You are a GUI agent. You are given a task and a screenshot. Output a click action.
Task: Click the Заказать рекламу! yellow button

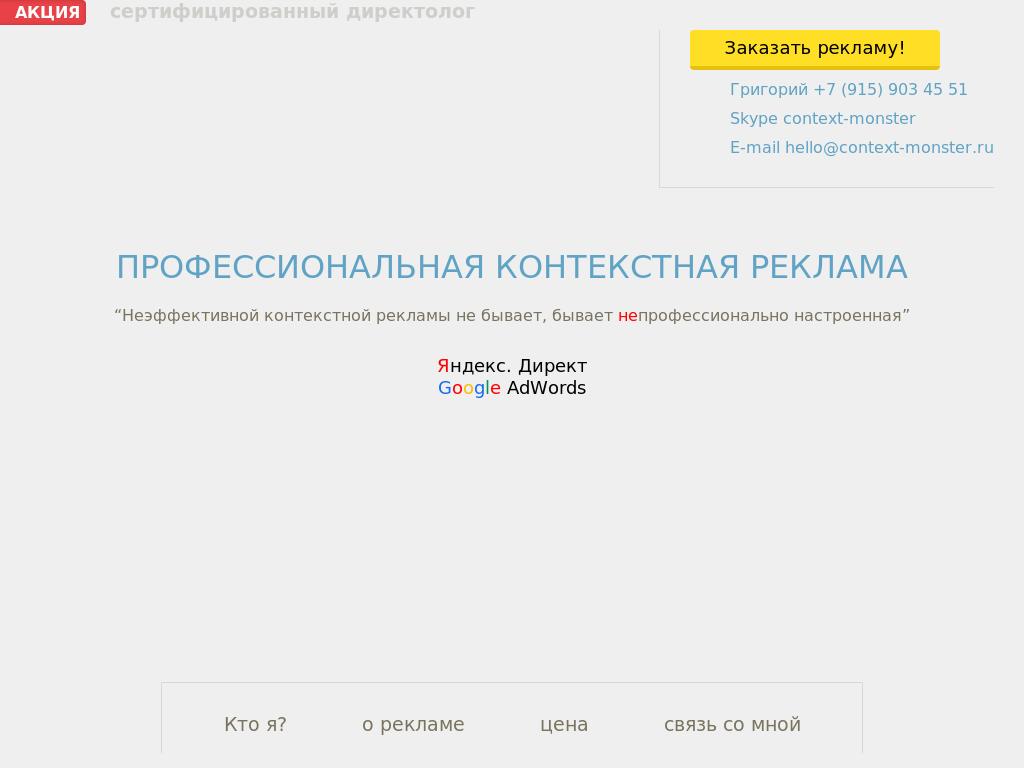click(814, 49)
